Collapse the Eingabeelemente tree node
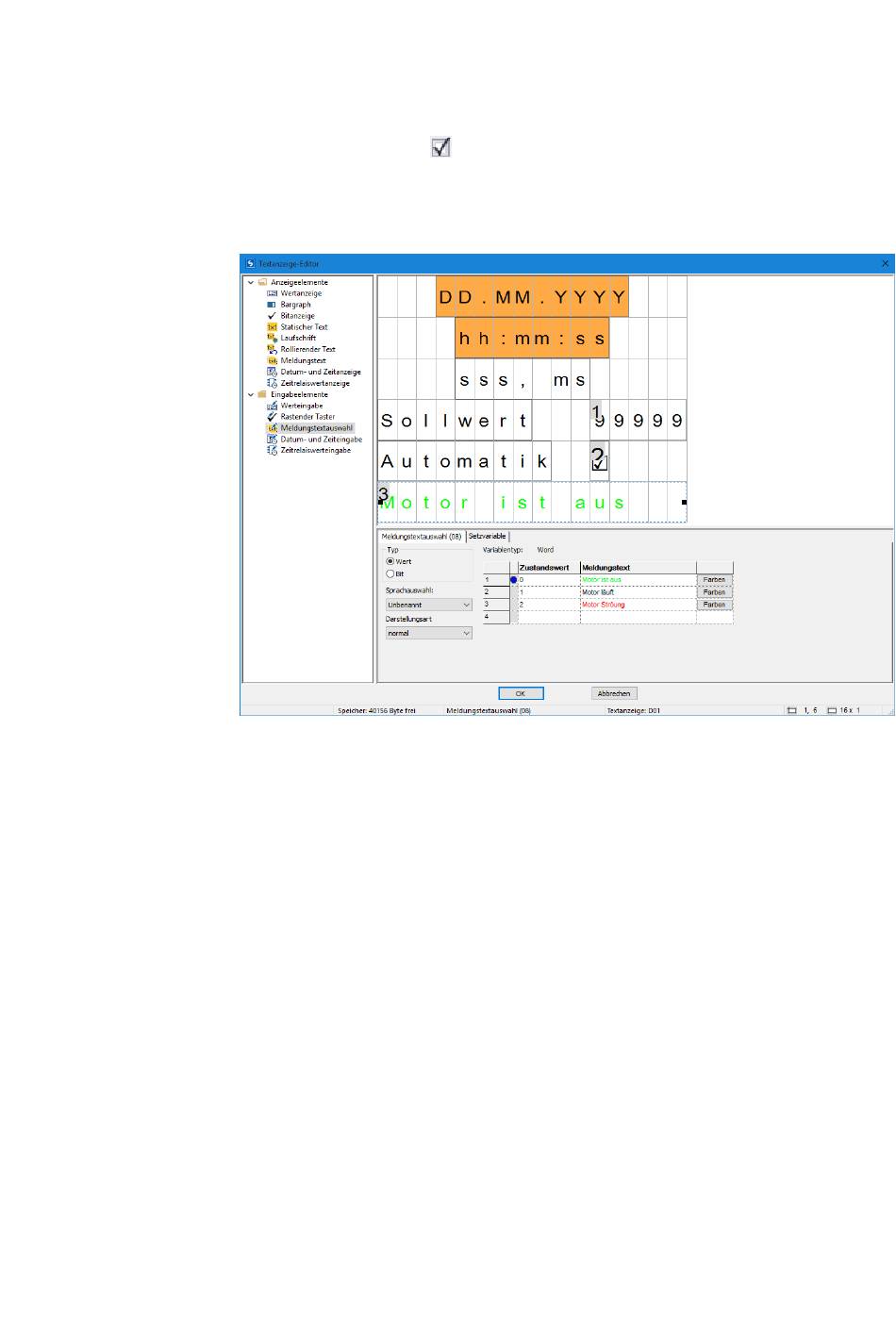Image resolution: width=896 pixels, height=1328 pixels. pyautogui.click(x=251, y=394)
